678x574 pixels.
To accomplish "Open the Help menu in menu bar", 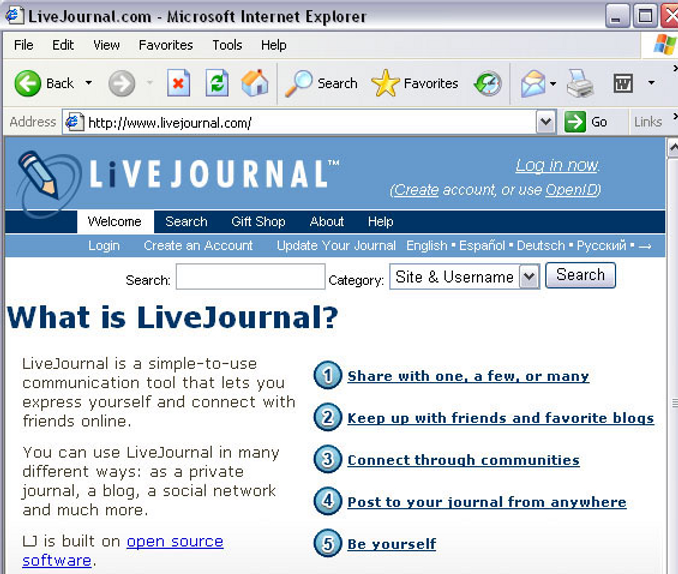I will tap(274, 45).
